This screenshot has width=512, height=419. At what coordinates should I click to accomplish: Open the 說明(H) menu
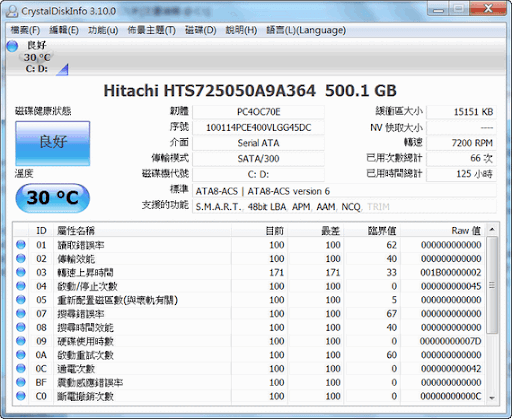[x=241, y=30]
